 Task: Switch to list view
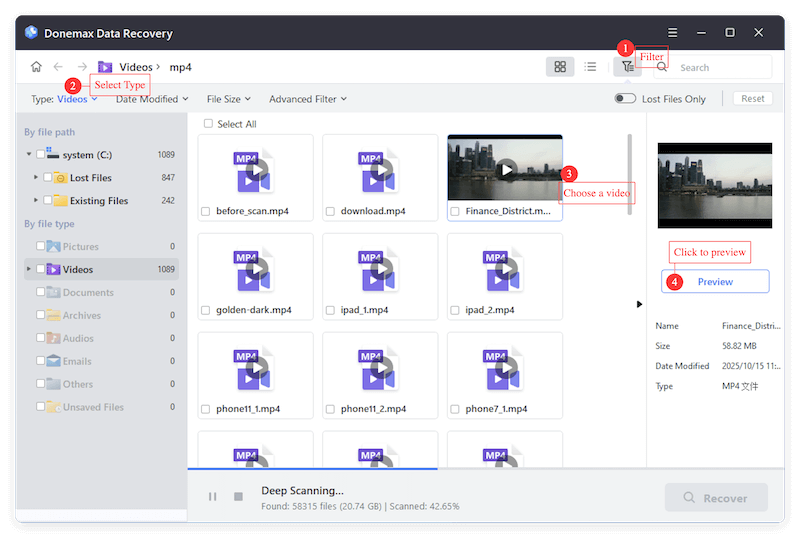(x=590, y=67)
